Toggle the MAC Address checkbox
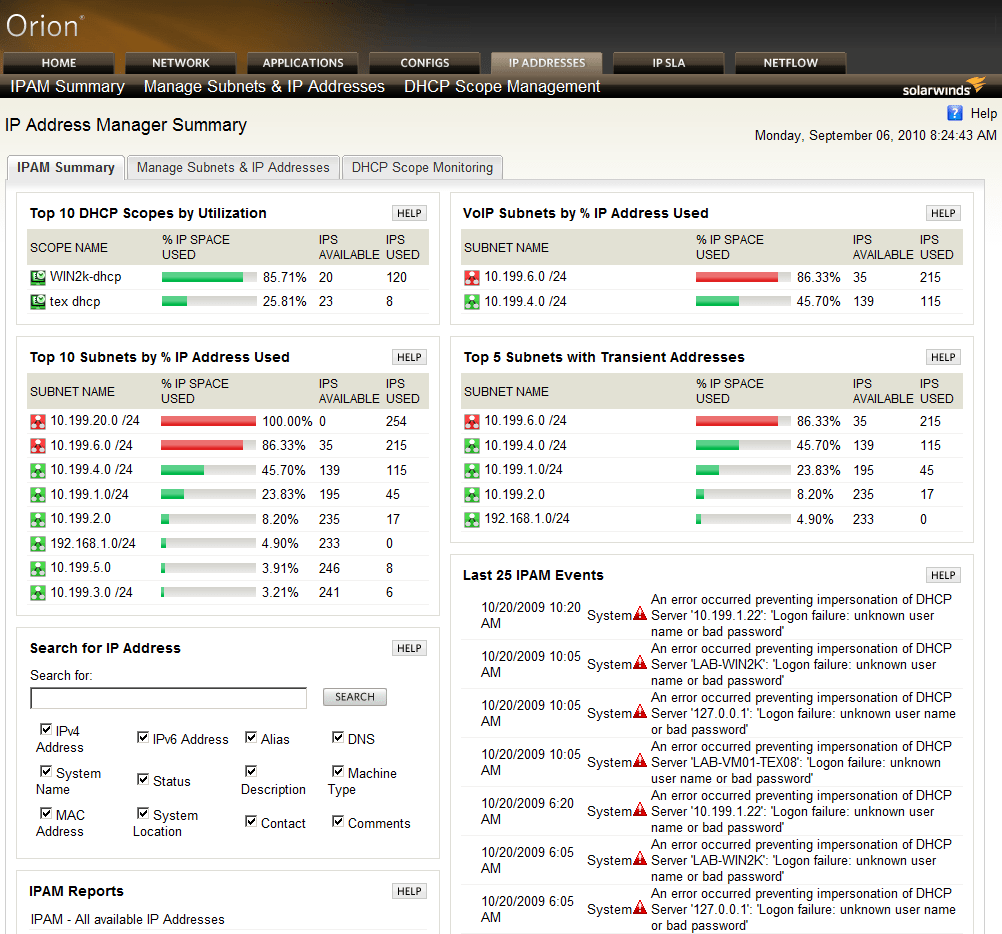 45,812
